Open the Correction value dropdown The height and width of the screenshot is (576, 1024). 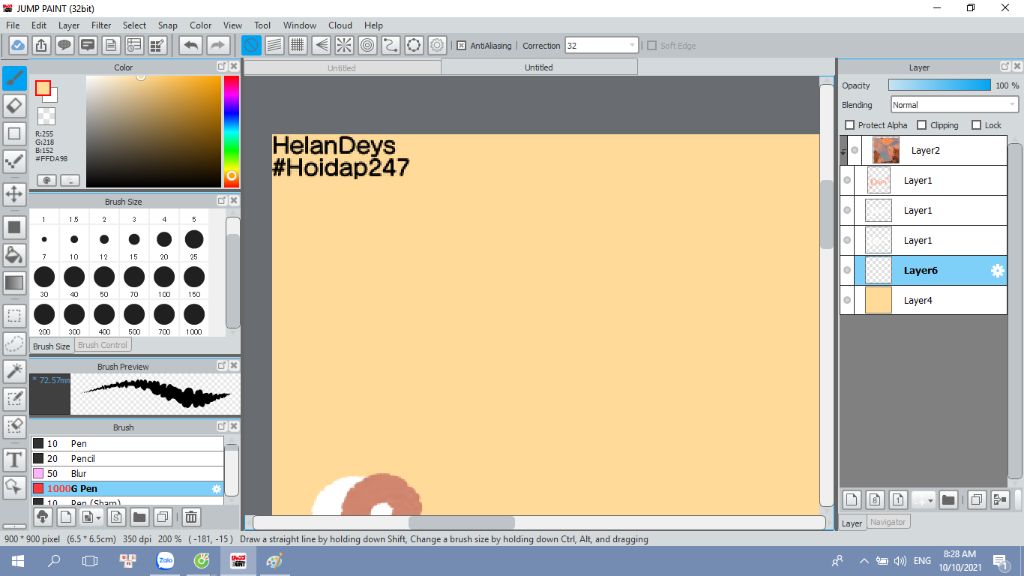pyautogui.click(x=632, y=46)
